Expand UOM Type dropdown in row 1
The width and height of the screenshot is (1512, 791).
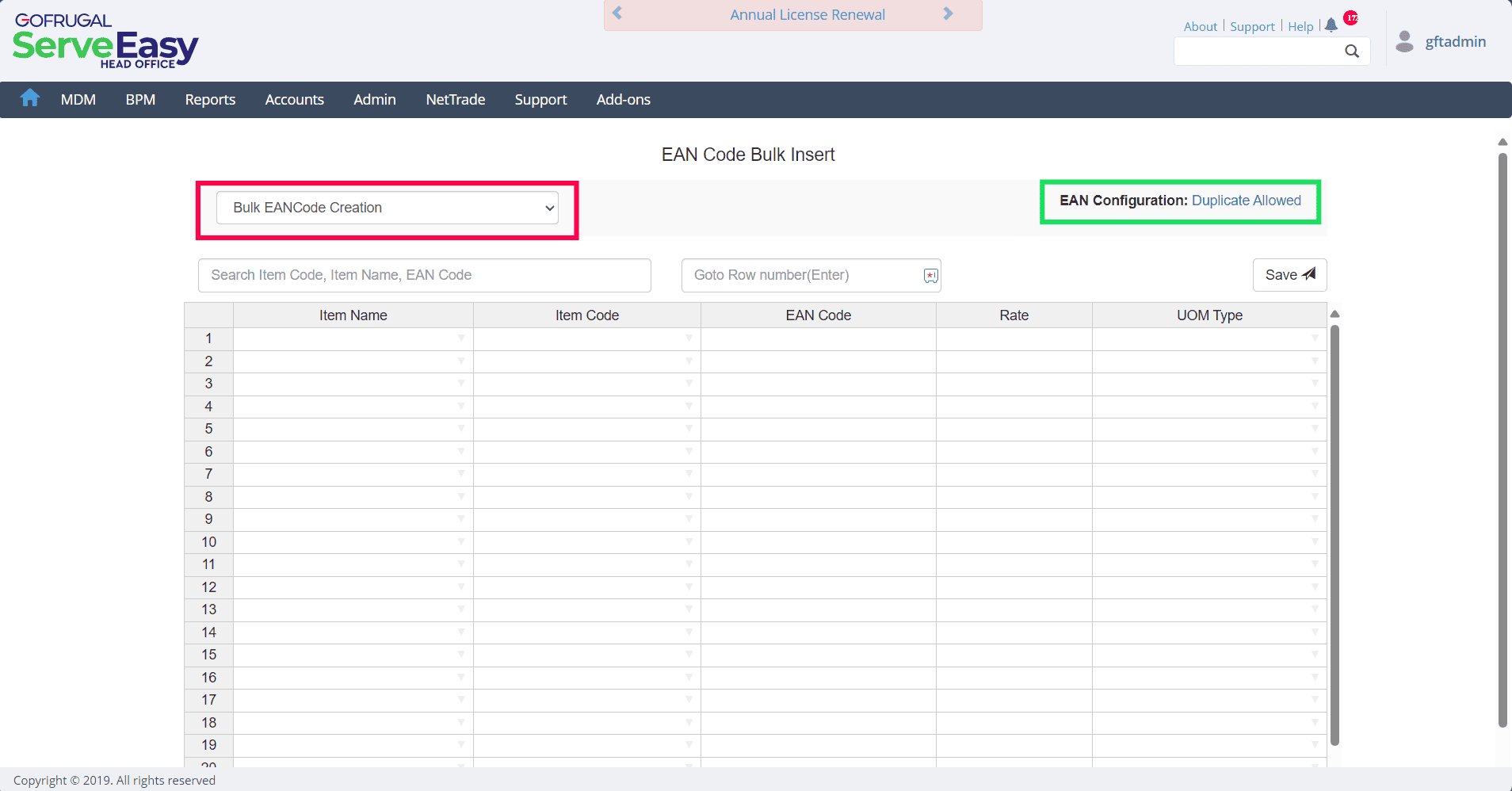(x=1315, y=338)
